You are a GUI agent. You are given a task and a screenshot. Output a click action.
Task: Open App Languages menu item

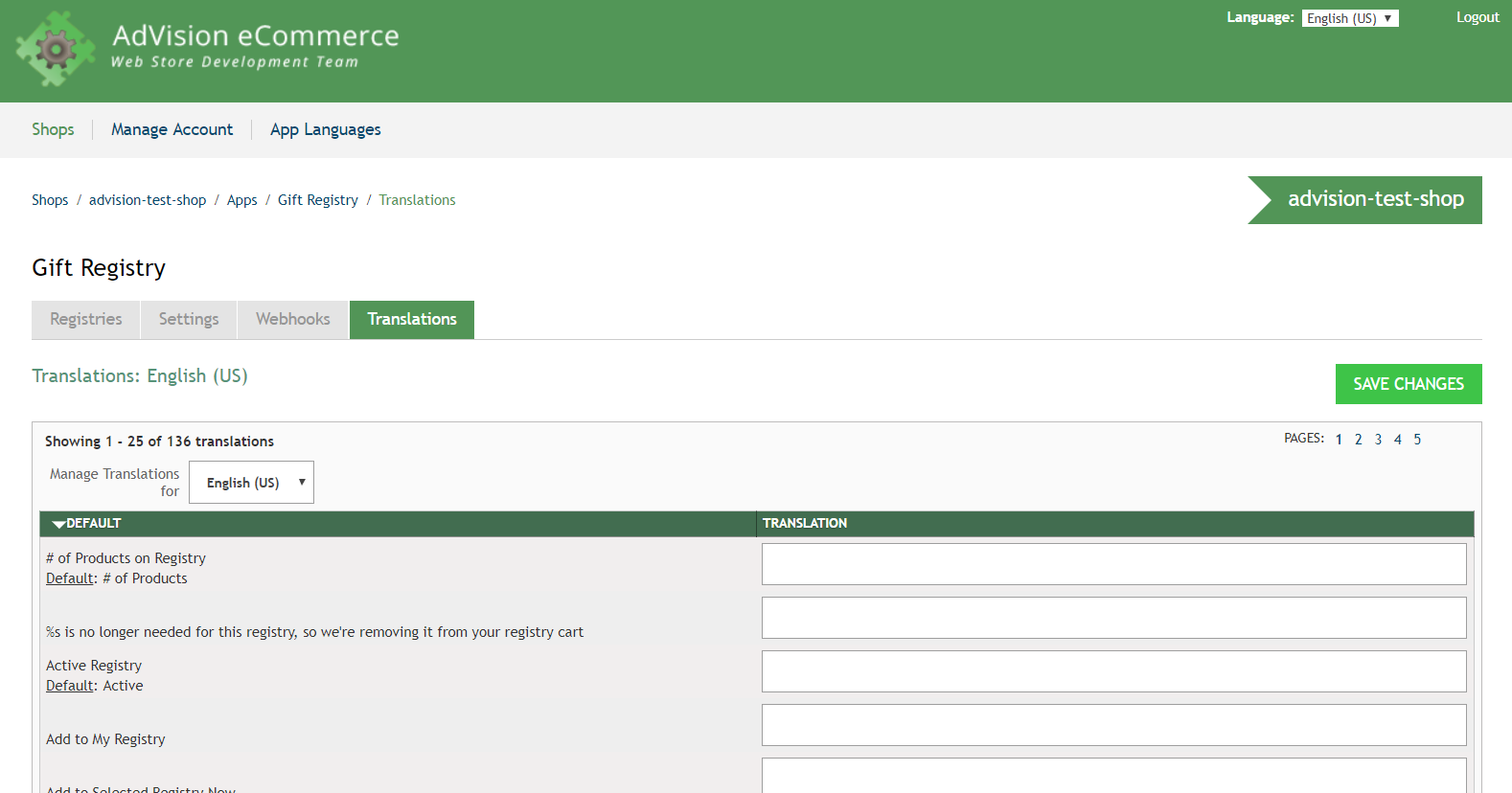pyautogui.click(x=325, y=129)
